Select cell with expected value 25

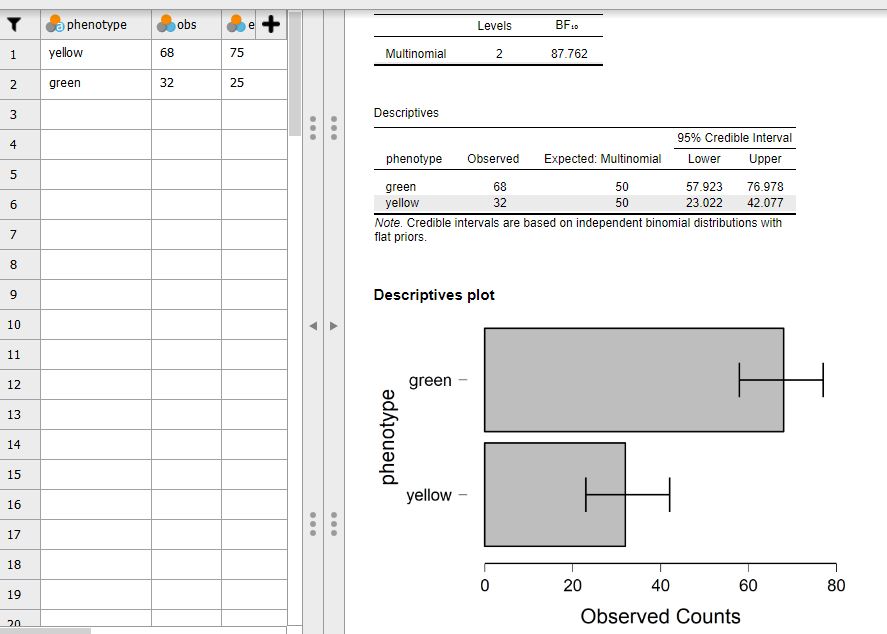254,84
